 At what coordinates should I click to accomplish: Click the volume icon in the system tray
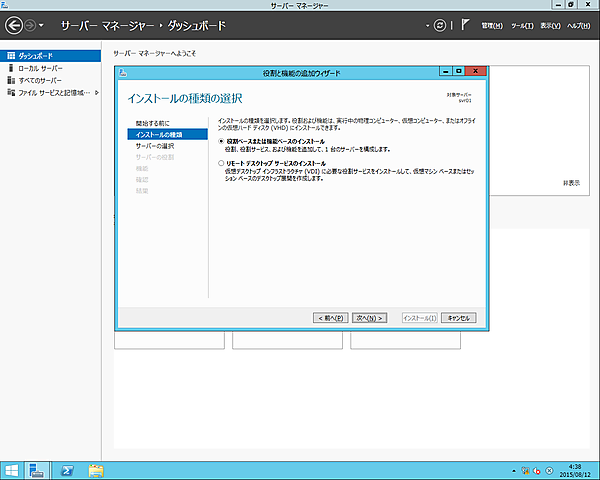click(536, 471)
